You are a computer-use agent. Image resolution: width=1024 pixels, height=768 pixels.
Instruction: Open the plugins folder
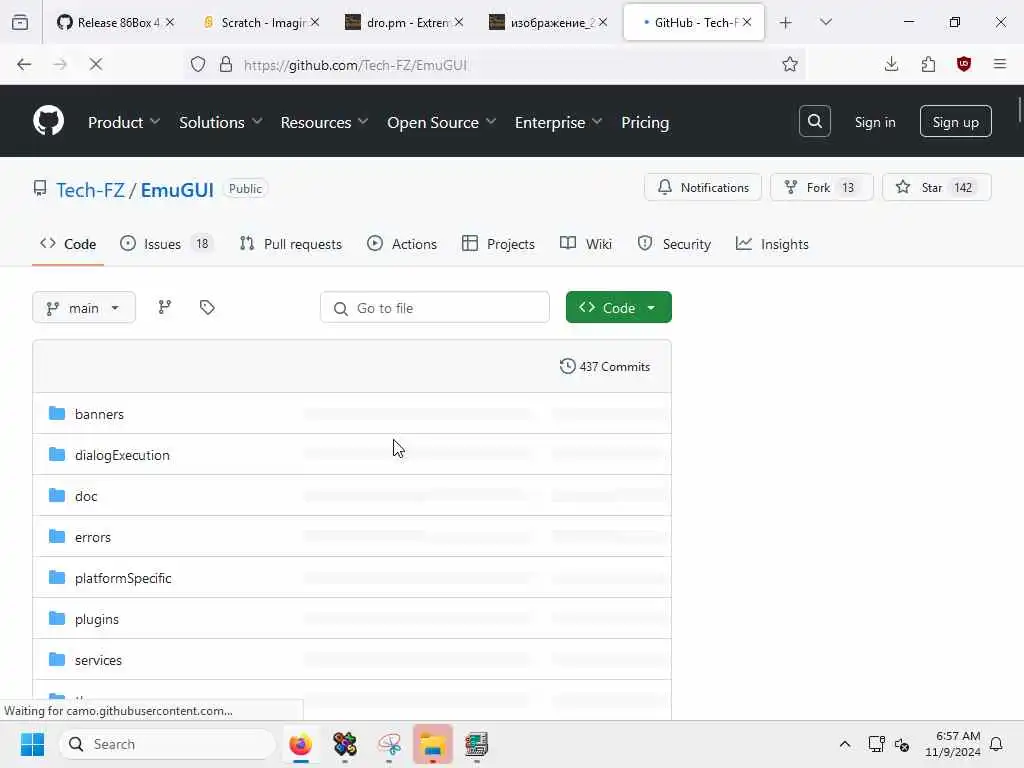(97, 619)
